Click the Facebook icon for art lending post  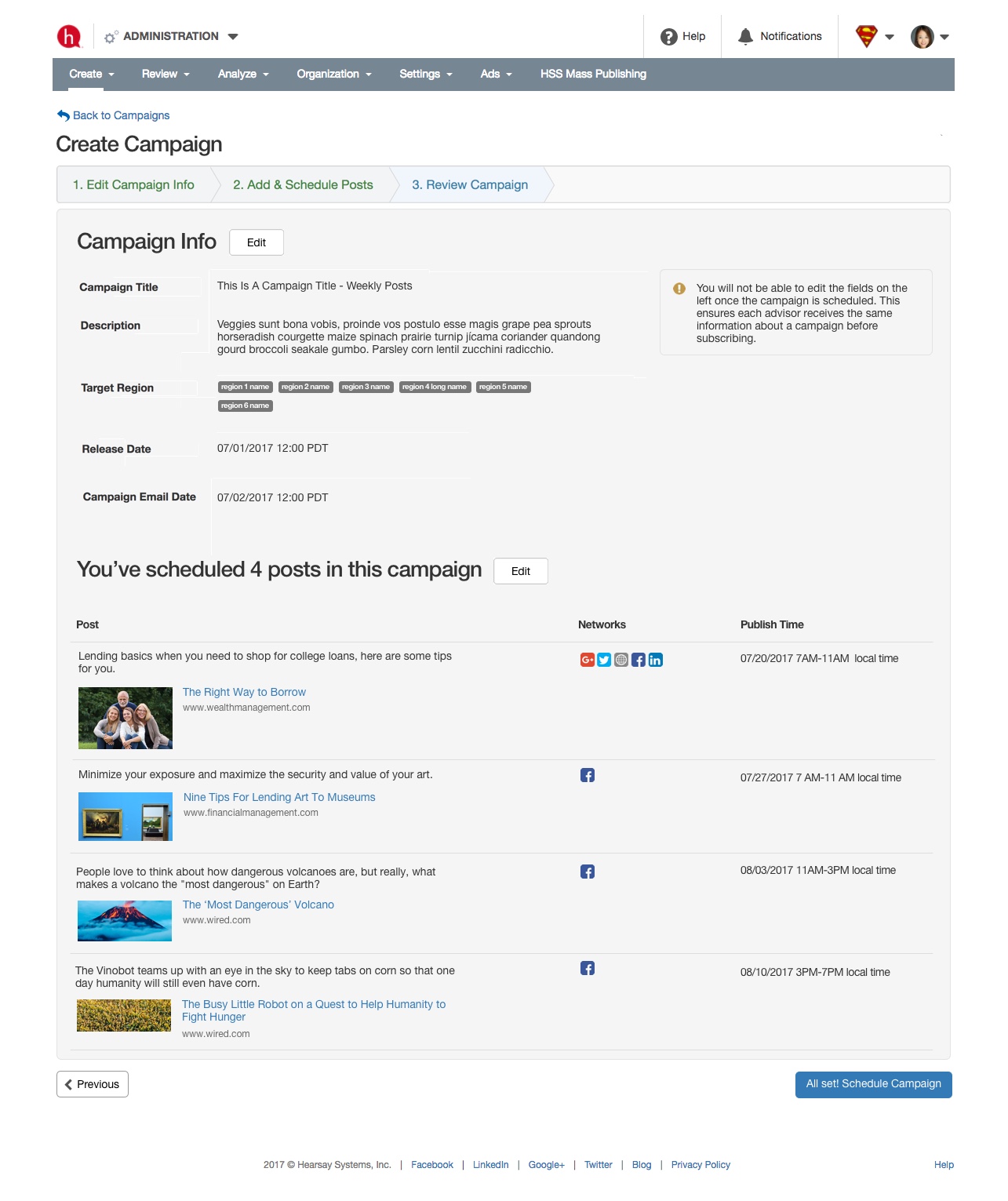pyautogui.click(x=588, y=775)
